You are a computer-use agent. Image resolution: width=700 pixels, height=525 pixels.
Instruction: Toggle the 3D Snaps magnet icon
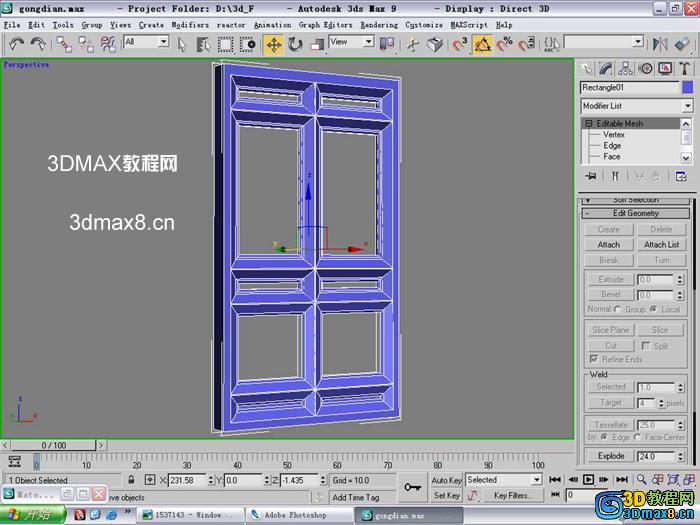coord(459,44)
